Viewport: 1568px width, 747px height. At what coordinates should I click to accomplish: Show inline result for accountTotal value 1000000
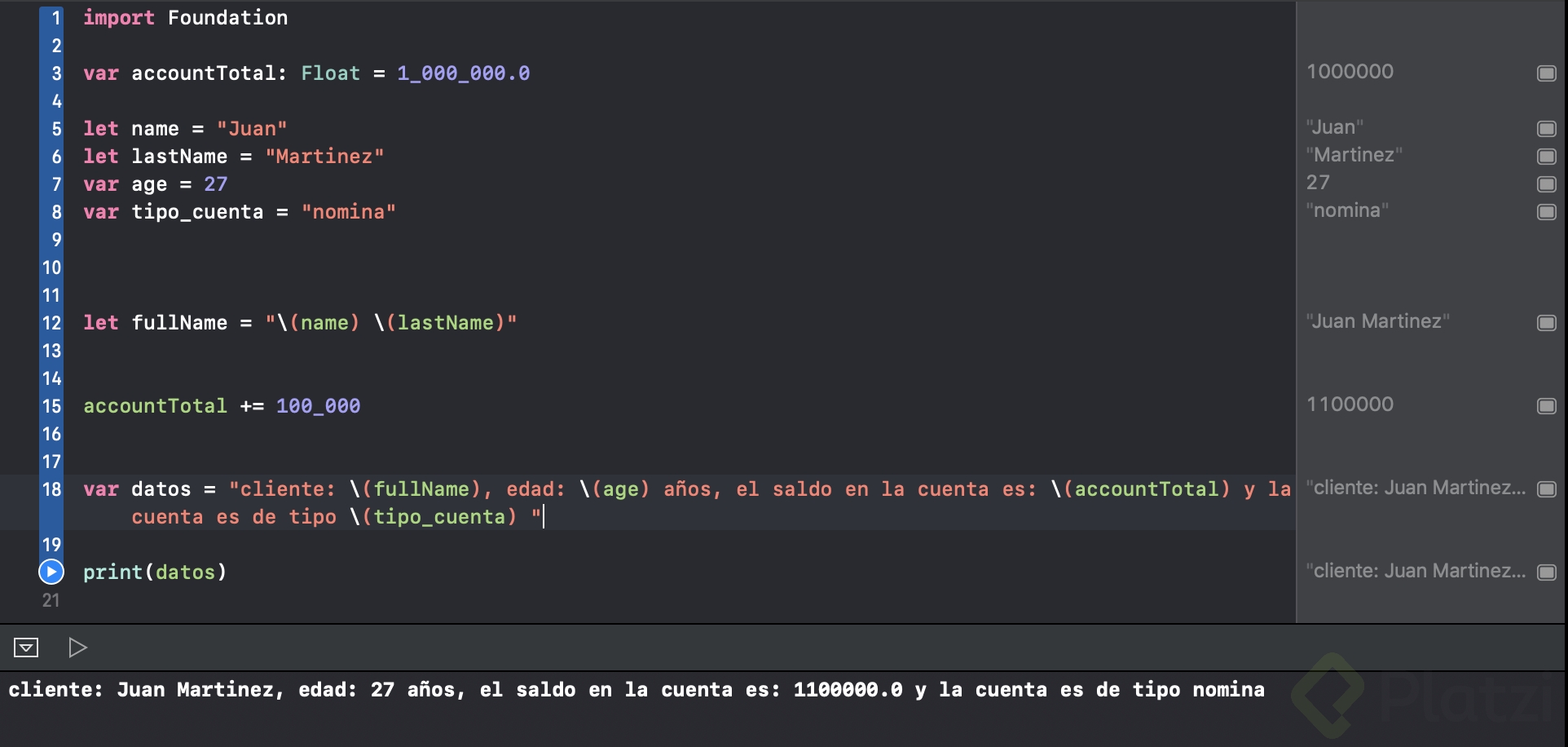click(x=1546, y=73)
